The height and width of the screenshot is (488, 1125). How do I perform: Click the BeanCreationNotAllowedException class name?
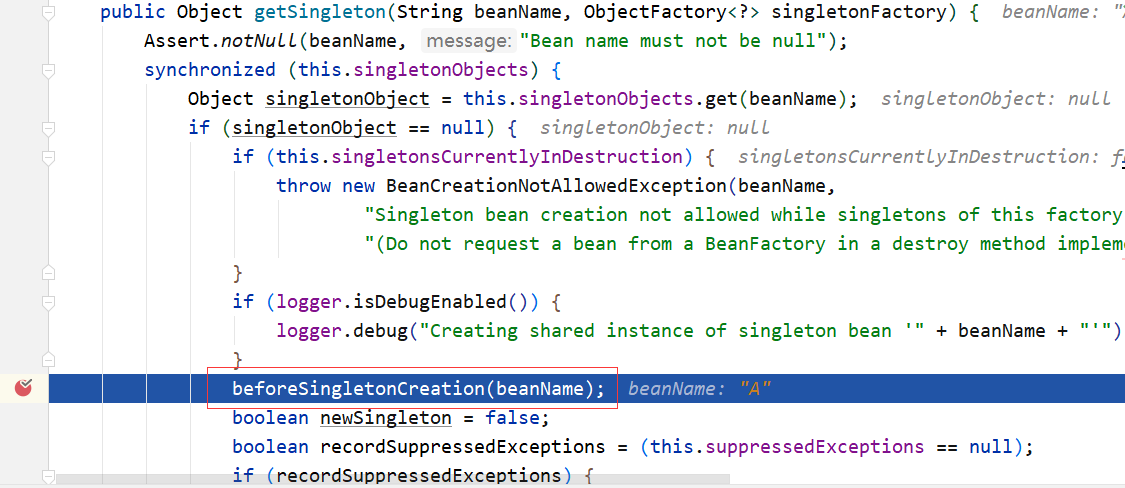pyautogui.click(x=556, y=186)
